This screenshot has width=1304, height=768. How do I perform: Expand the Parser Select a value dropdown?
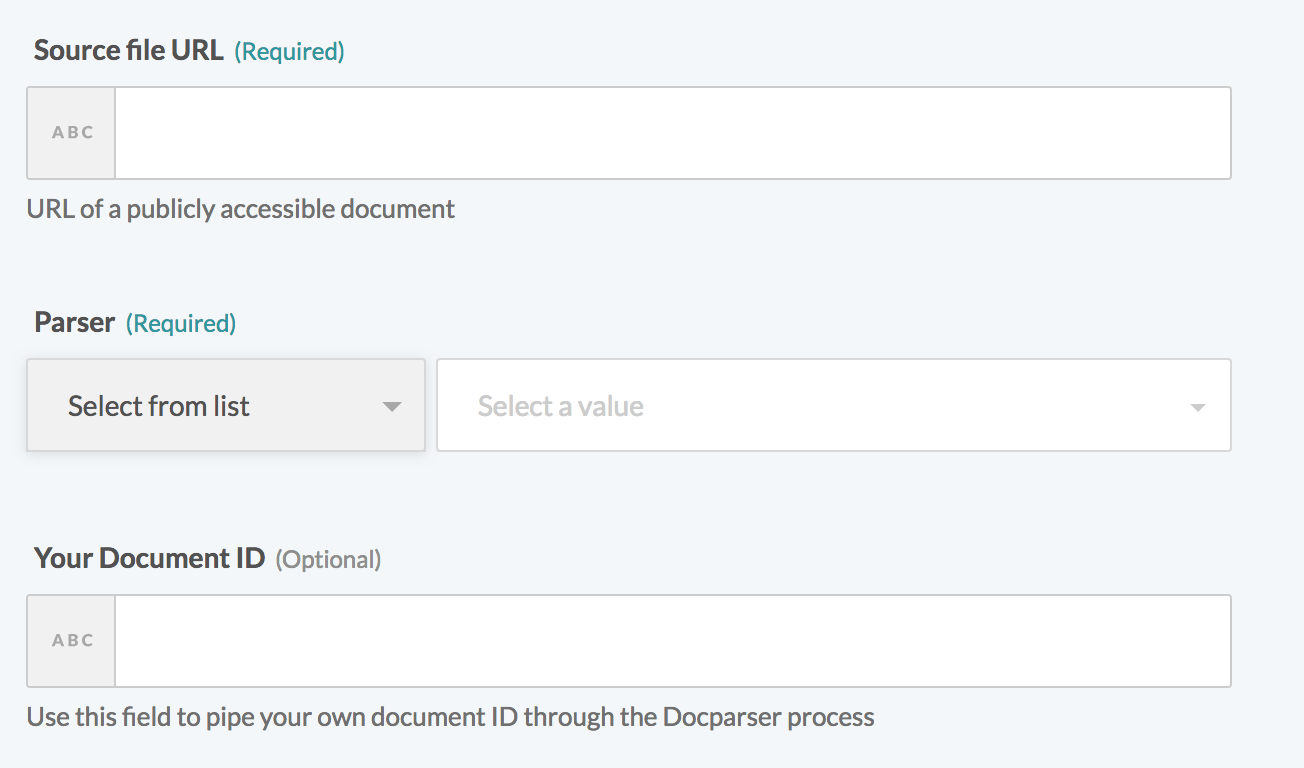click(x=833, y=405)
